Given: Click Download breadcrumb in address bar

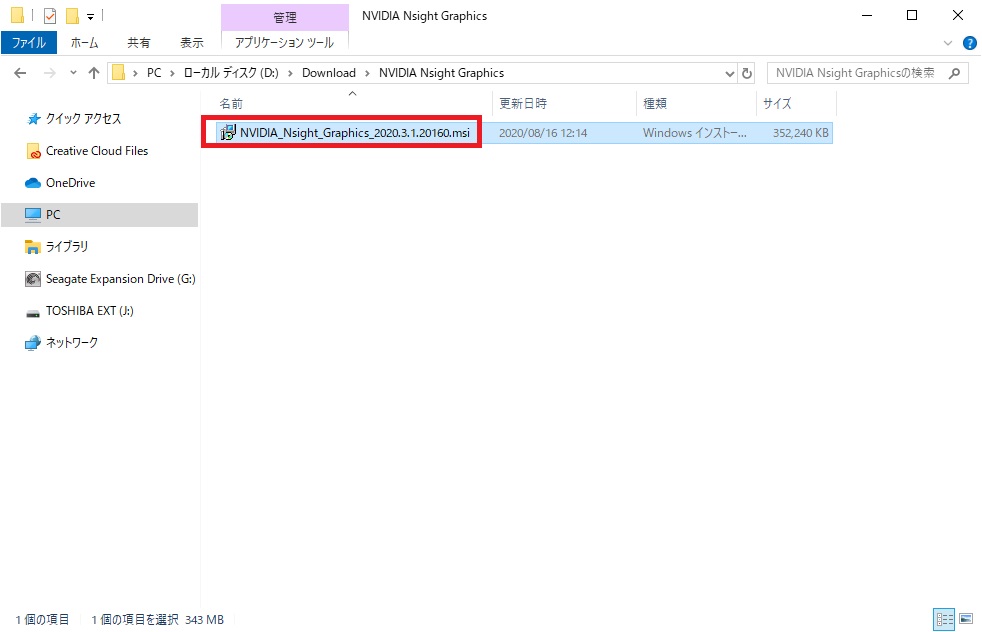Looking at the screenshot, I should coord(329,73).
